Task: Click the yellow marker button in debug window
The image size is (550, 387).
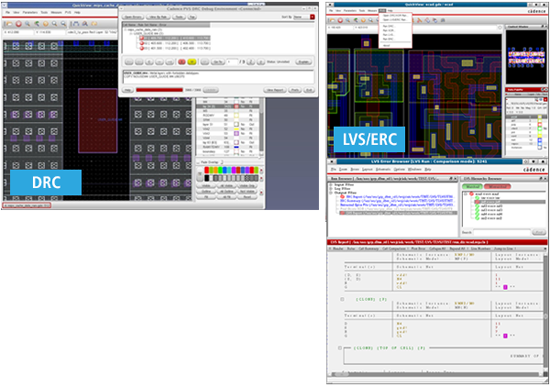Action: (x=192, y=62)
